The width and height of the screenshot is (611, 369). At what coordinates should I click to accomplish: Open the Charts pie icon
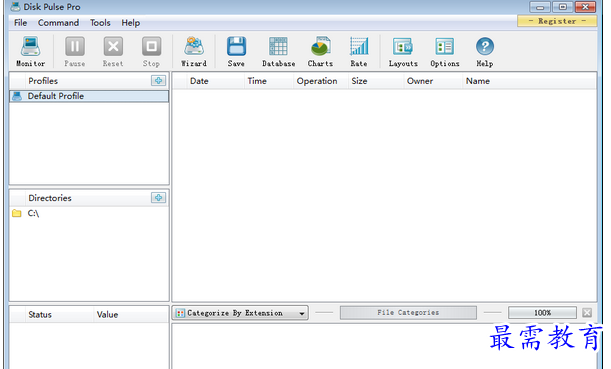(320, 47)
